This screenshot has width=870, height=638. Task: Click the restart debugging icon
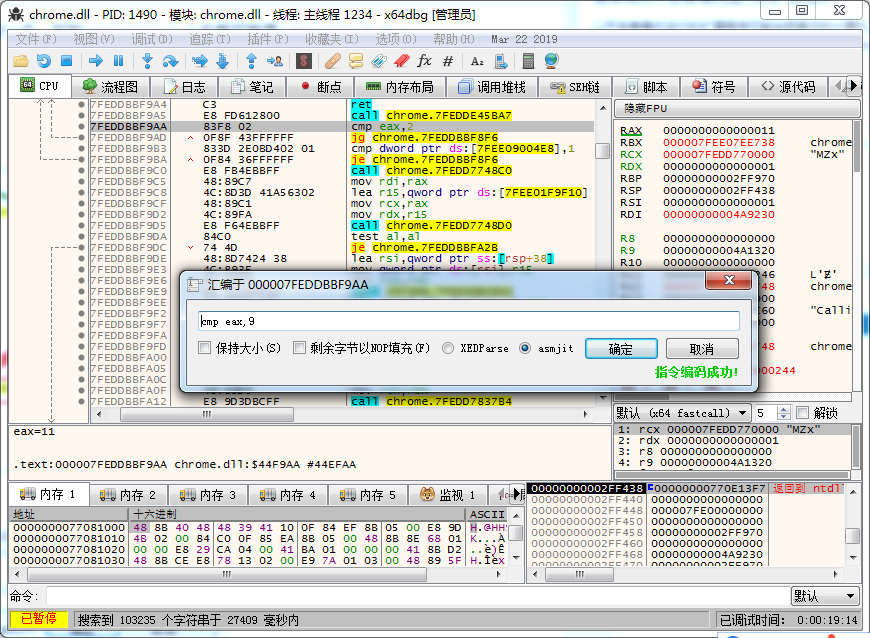click(x=44, y=61)
